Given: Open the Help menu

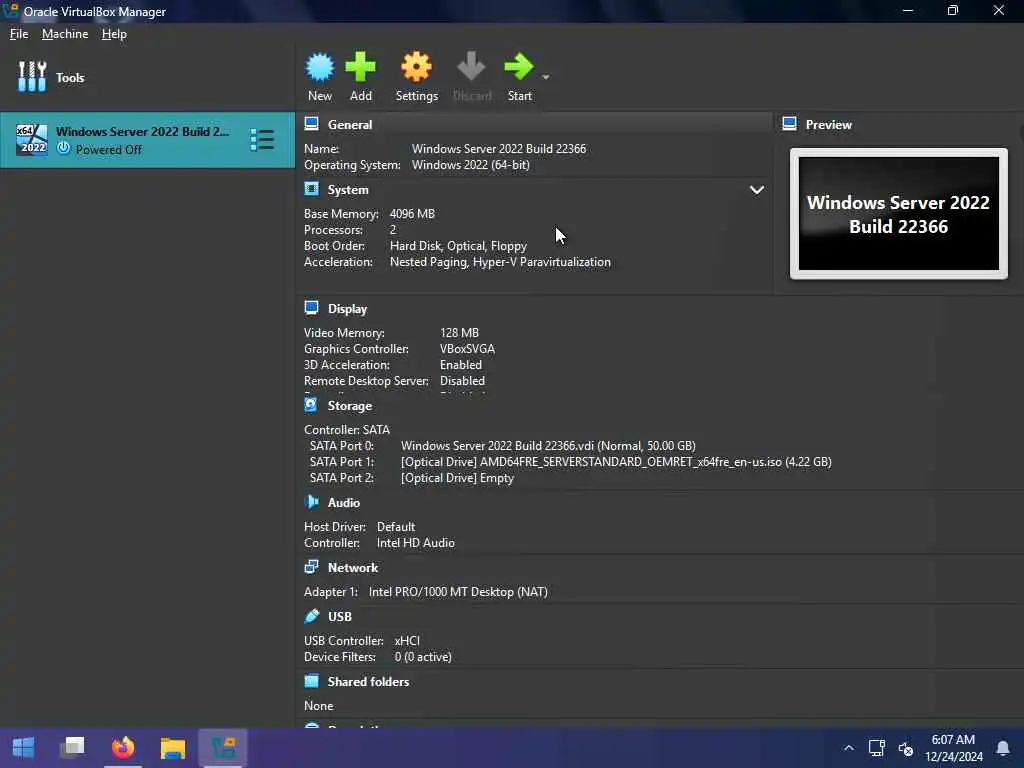Looking at the screenshot, I should tap(114, 34).
